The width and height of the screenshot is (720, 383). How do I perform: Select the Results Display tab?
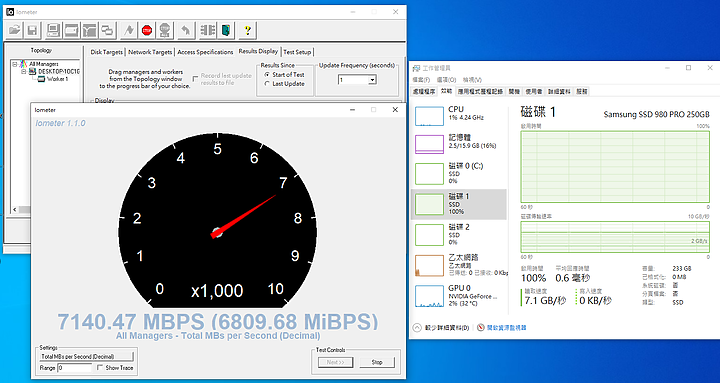click(x=258, y=51)
